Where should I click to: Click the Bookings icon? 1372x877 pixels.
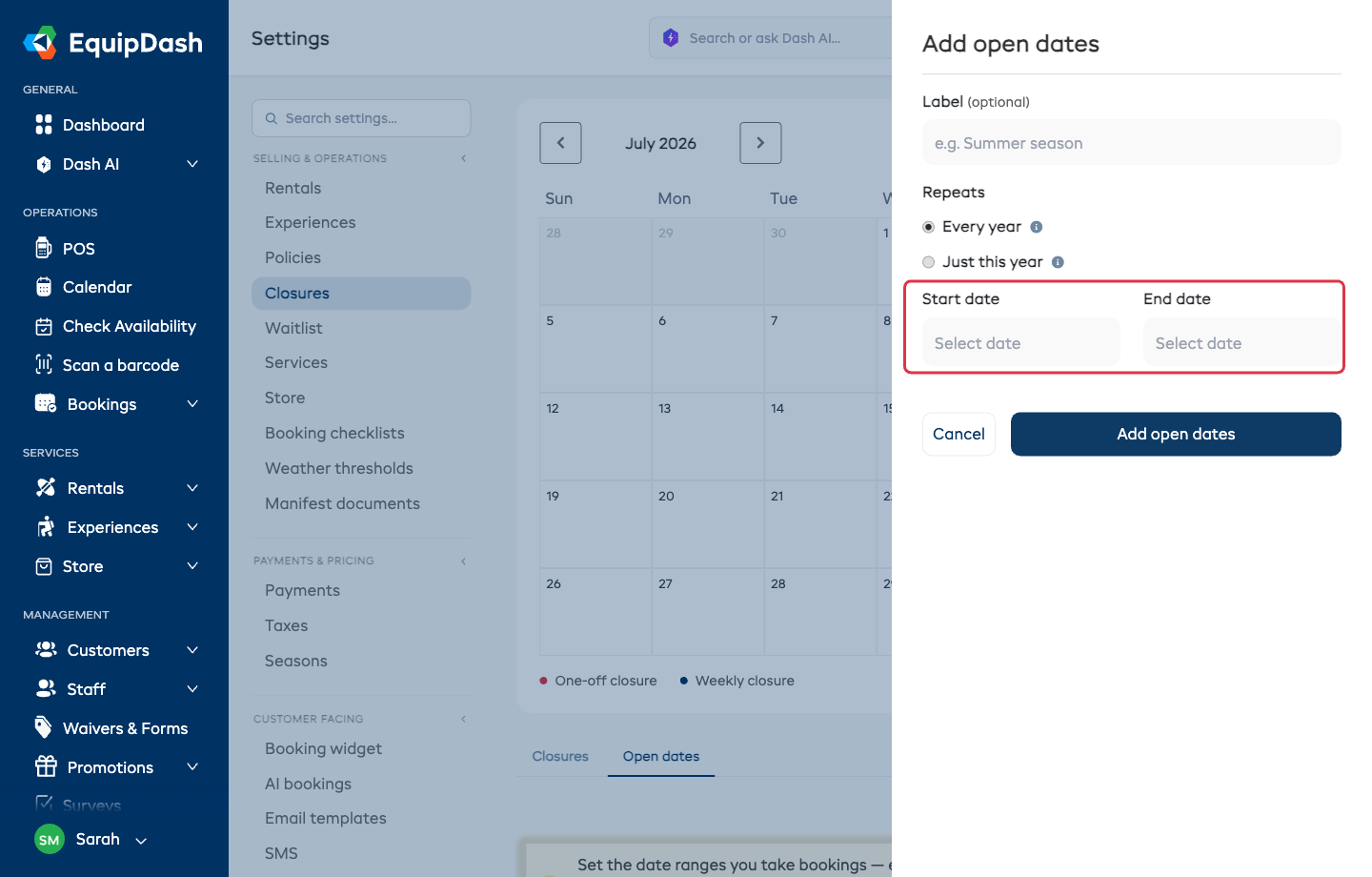pyautogui.click(x=46, y=403)
